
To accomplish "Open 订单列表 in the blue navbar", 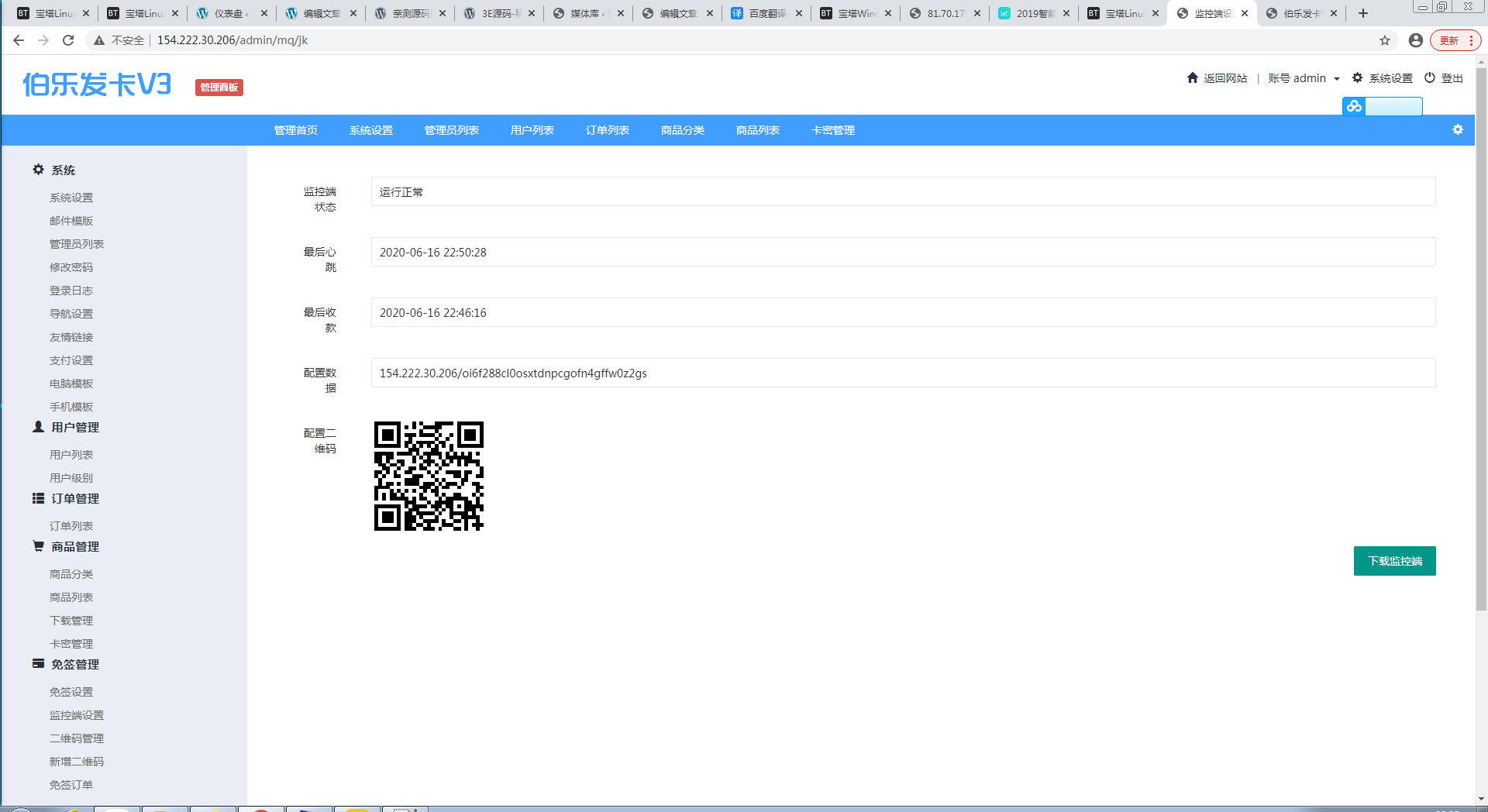I will coord(608,130).
